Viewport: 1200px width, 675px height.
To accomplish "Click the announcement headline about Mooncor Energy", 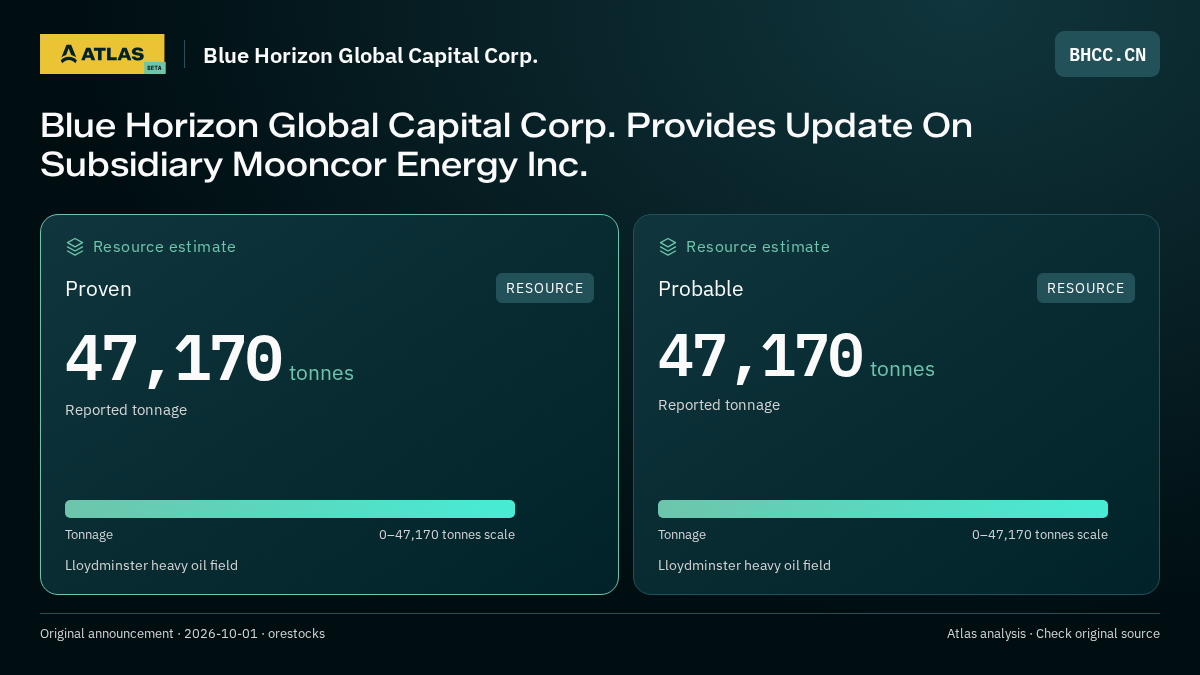I will (506, 145).
